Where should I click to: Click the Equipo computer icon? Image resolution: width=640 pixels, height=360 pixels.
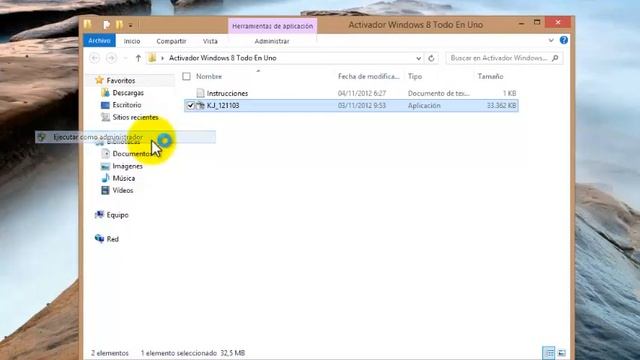pos(99,215)
